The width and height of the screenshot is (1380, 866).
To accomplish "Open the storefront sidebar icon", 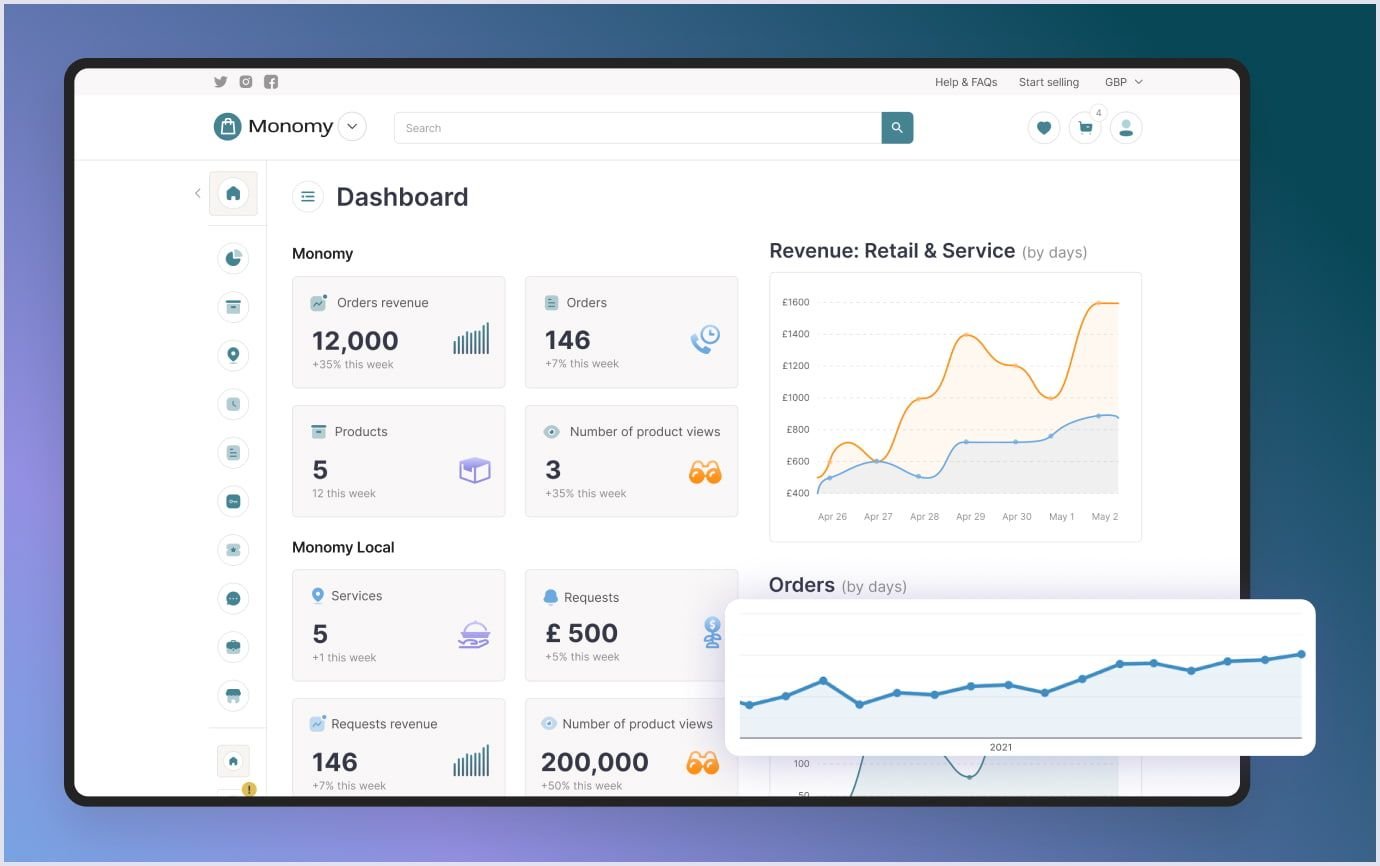I will click(233, 695).
